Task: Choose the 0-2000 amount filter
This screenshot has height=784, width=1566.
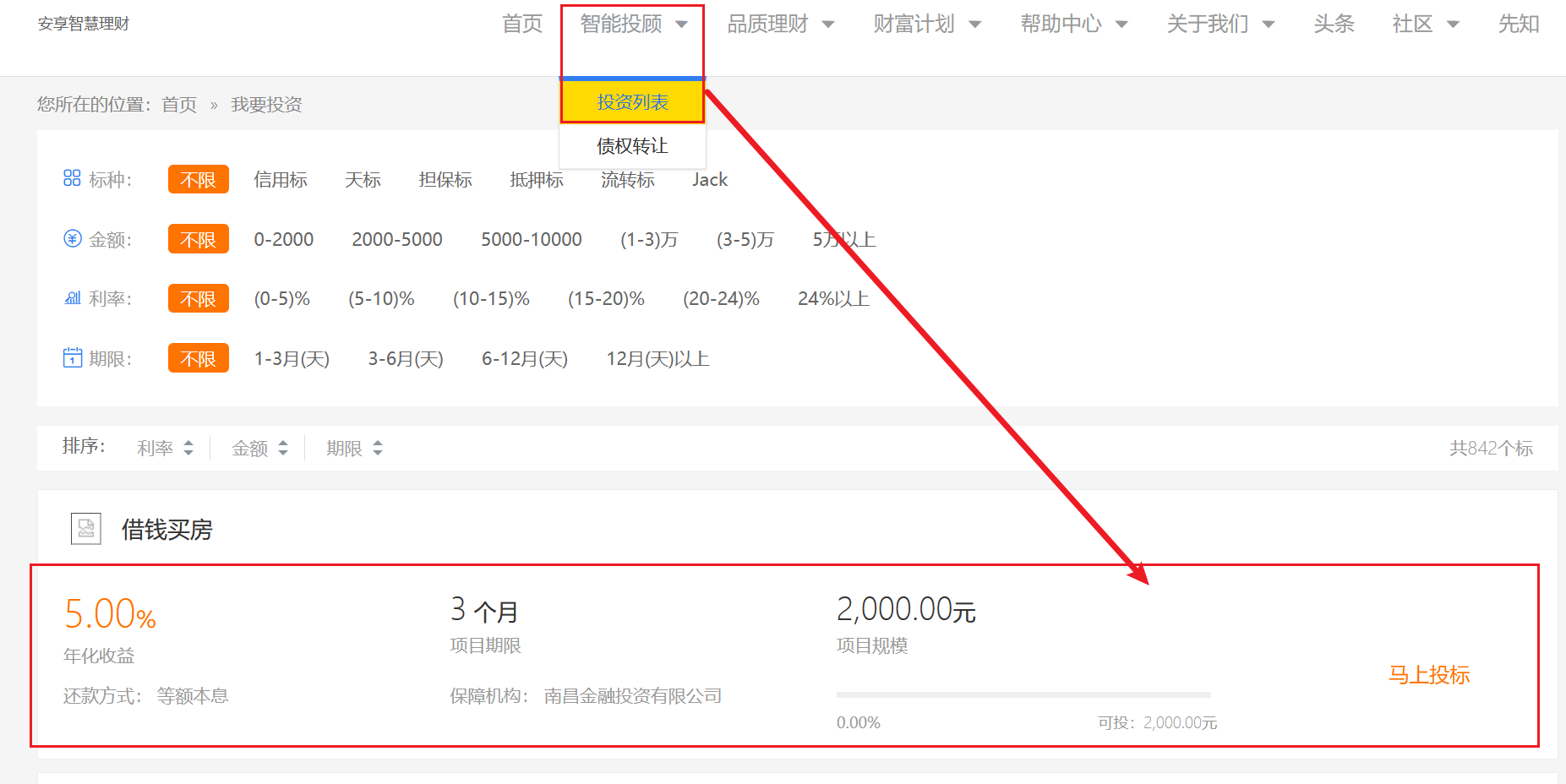Action: pyautogui.click(x=284, y=240)
